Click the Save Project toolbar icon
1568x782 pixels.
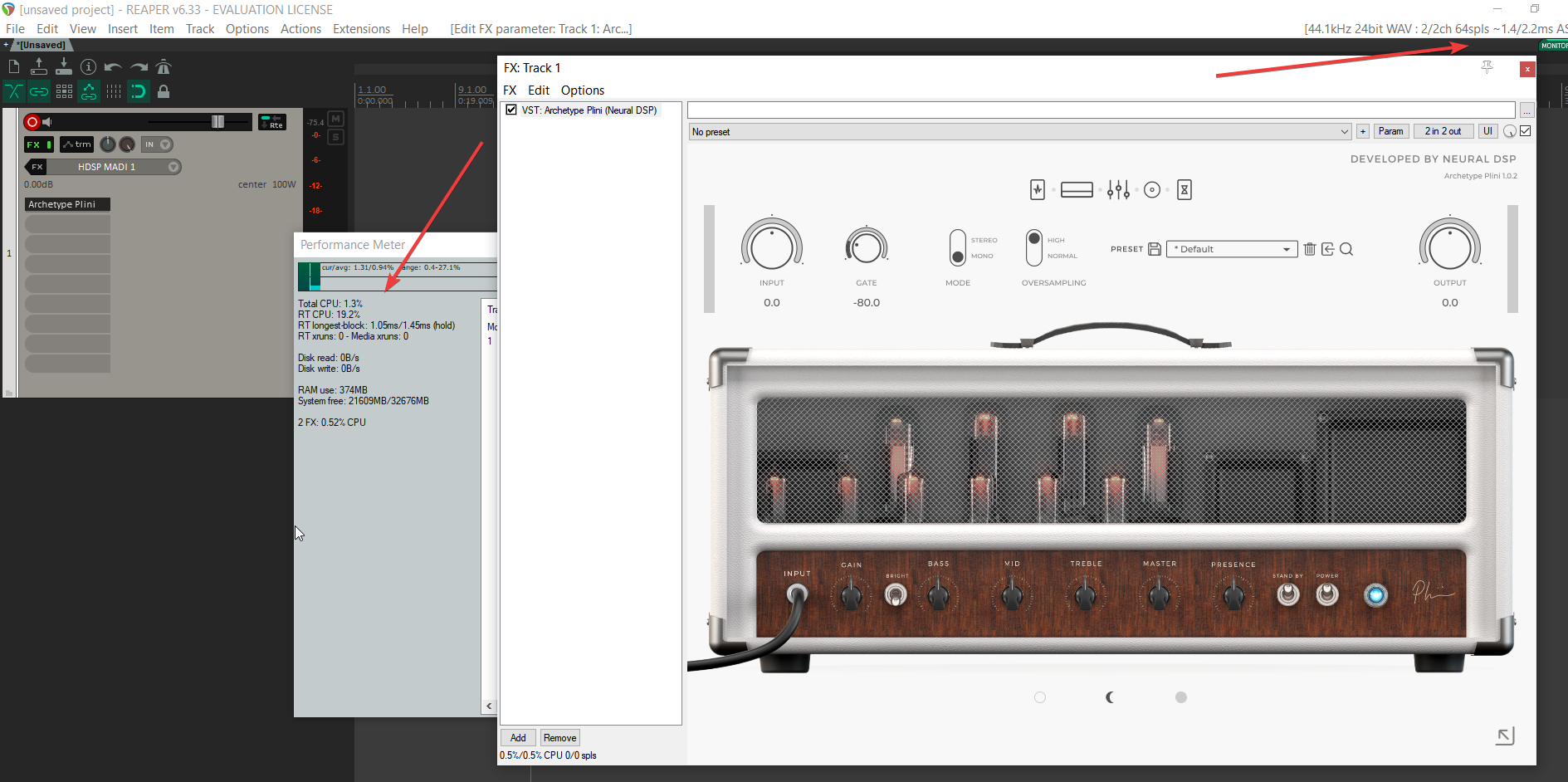64,66
